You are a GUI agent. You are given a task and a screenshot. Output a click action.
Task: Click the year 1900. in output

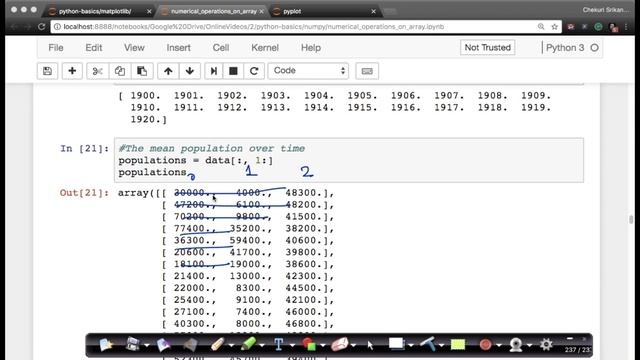145,96
